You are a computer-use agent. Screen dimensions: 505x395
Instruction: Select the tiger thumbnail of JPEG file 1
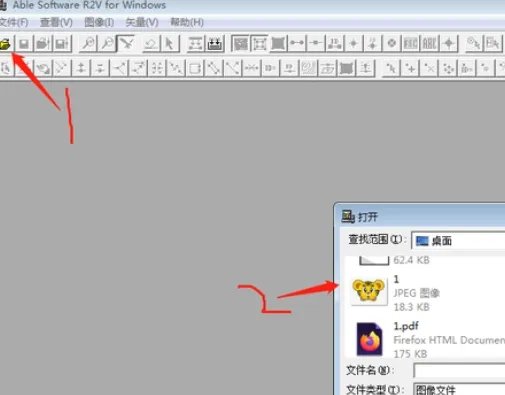[369, 290]
